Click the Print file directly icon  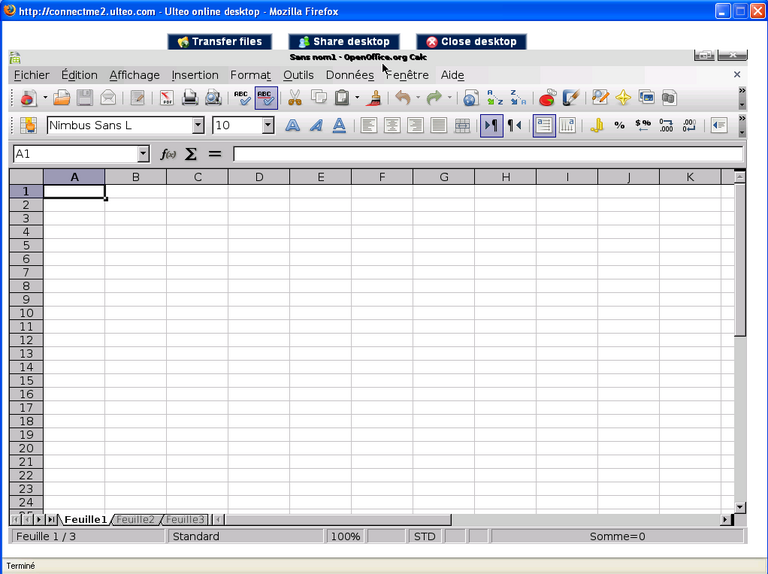(x=190, y=98)
